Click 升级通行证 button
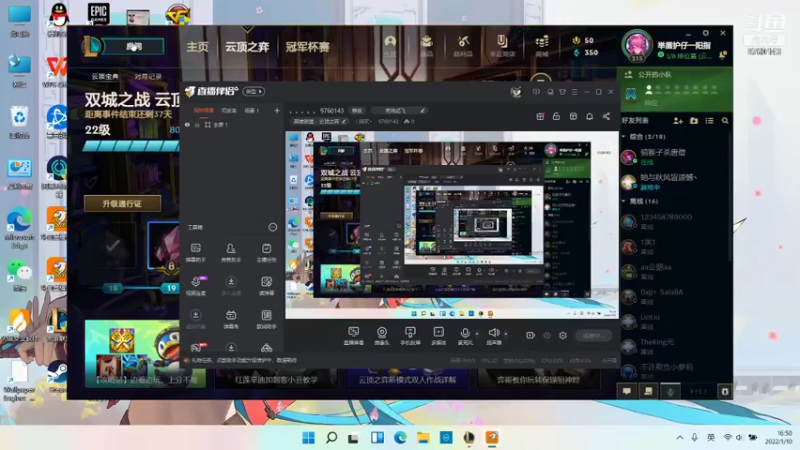Image resolution: width=800 pixels, height=450 pixels. [122, 204]
